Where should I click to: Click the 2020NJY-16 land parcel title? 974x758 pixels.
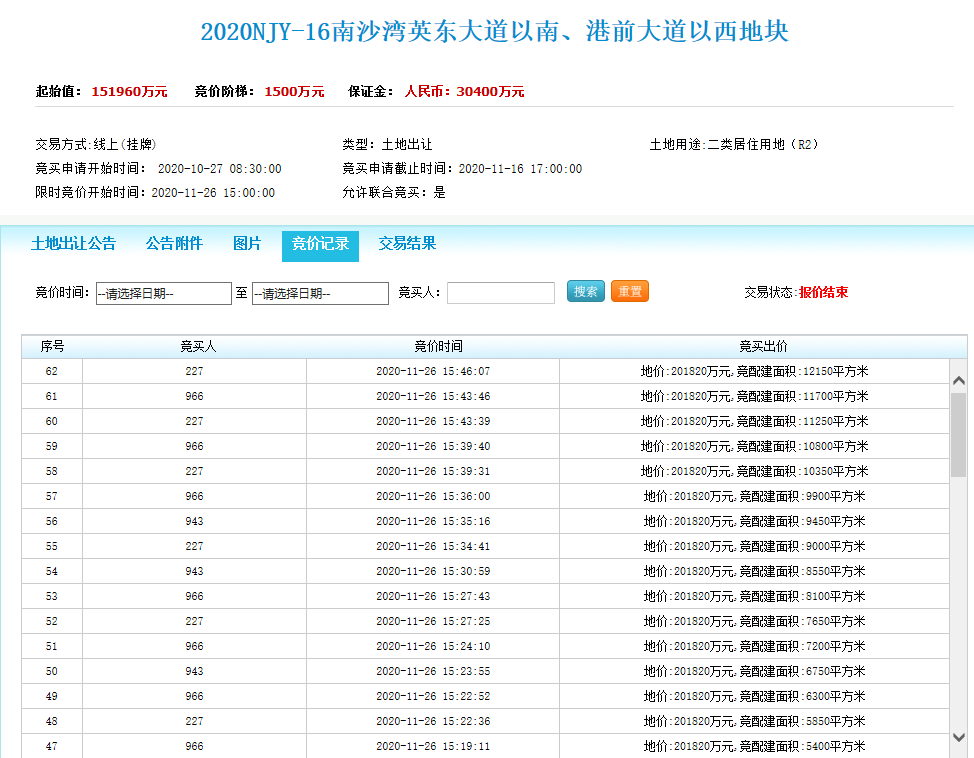pos(494,32)
